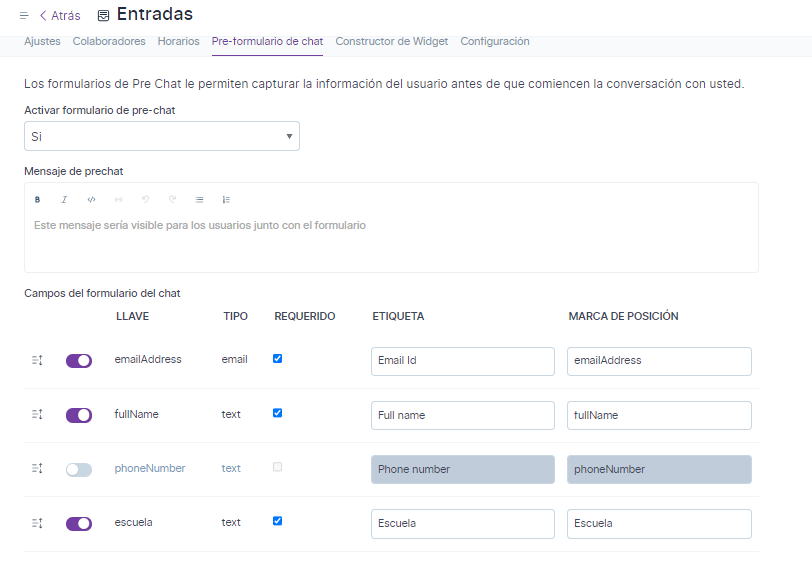This screenshot has width=812, height=567.
Task: Enable the phoneNumber field toggle
Action: point(79,470)
